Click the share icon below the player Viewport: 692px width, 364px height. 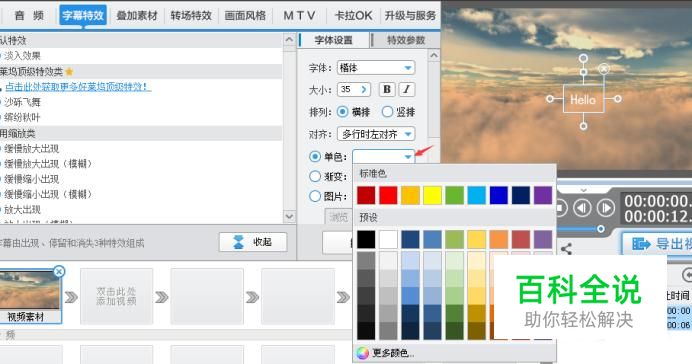(566, 249)
